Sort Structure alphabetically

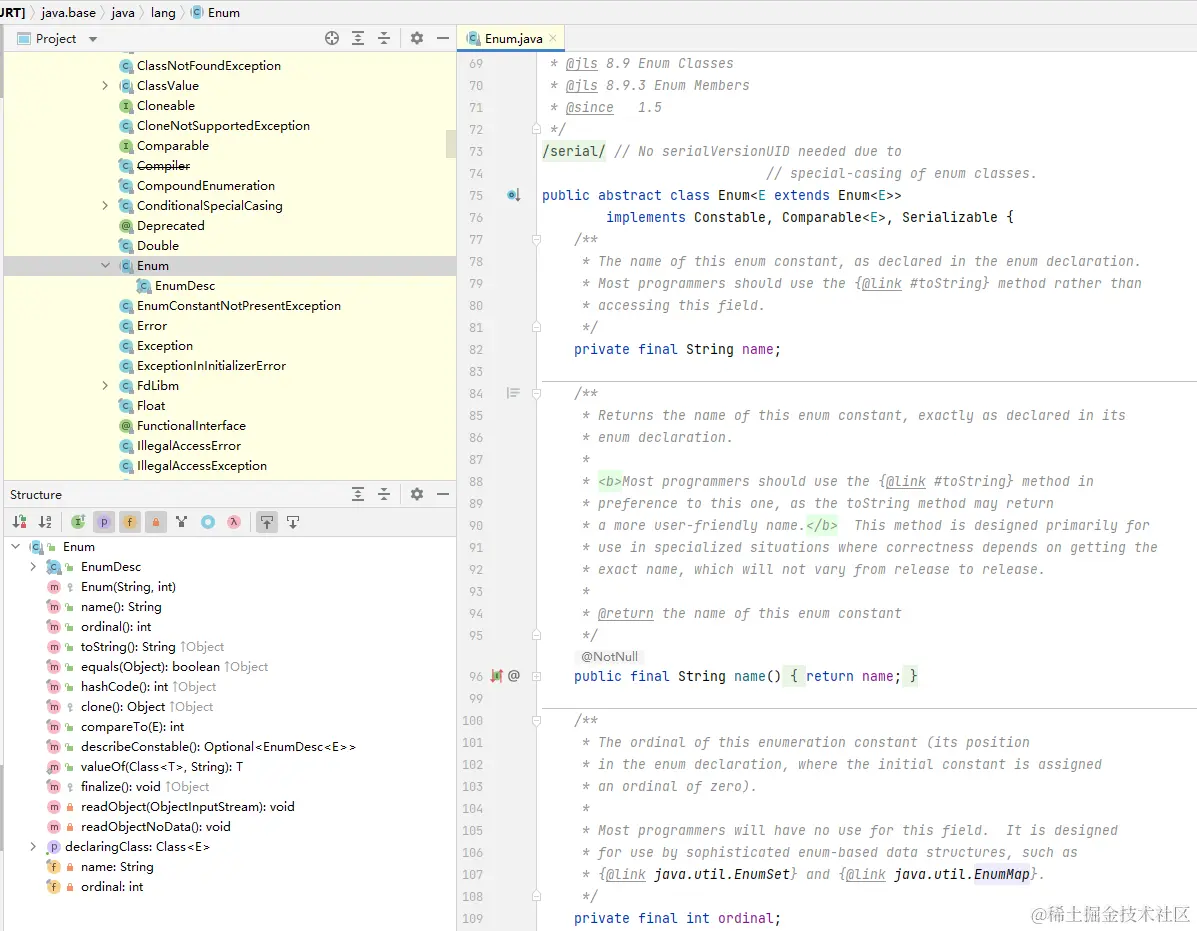[x=46, y=522]
